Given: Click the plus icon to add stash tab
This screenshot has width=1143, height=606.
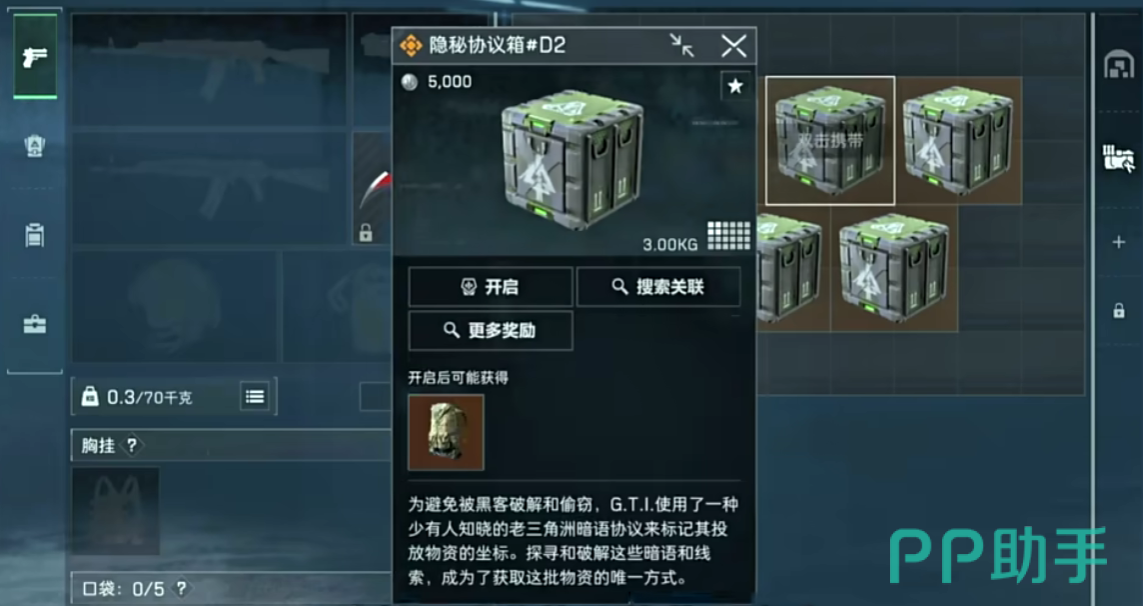Looking at the screenshot, I should 1119,242.
